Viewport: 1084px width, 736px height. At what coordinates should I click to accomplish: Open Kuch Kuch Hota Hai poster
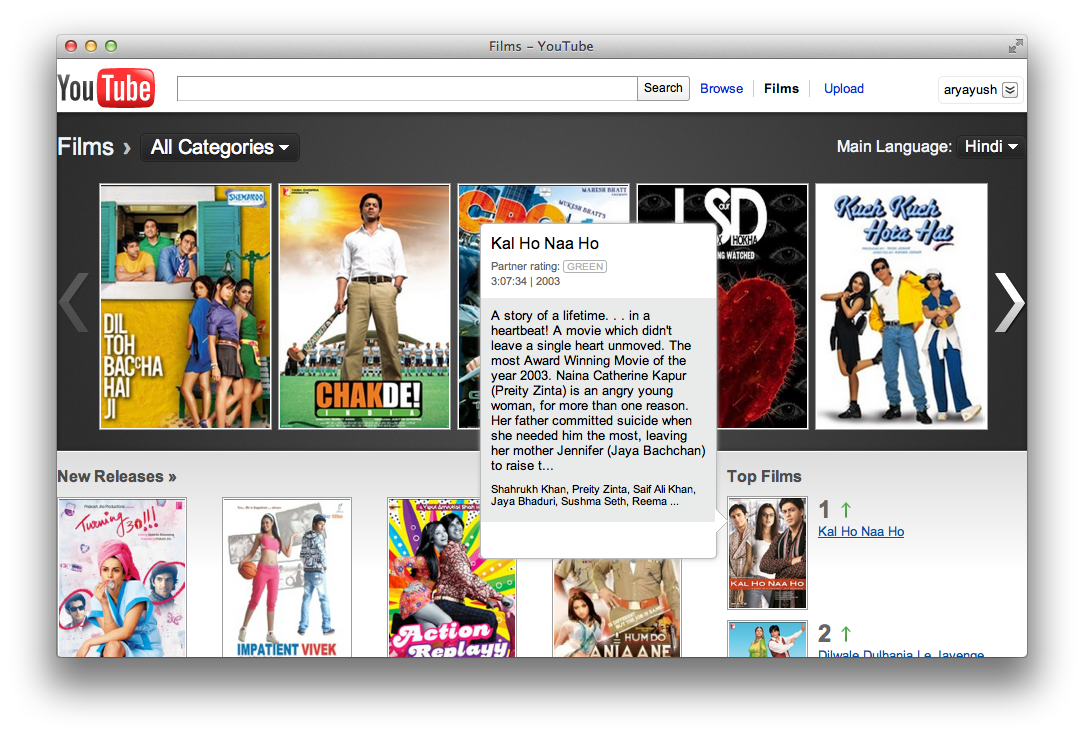901,306
